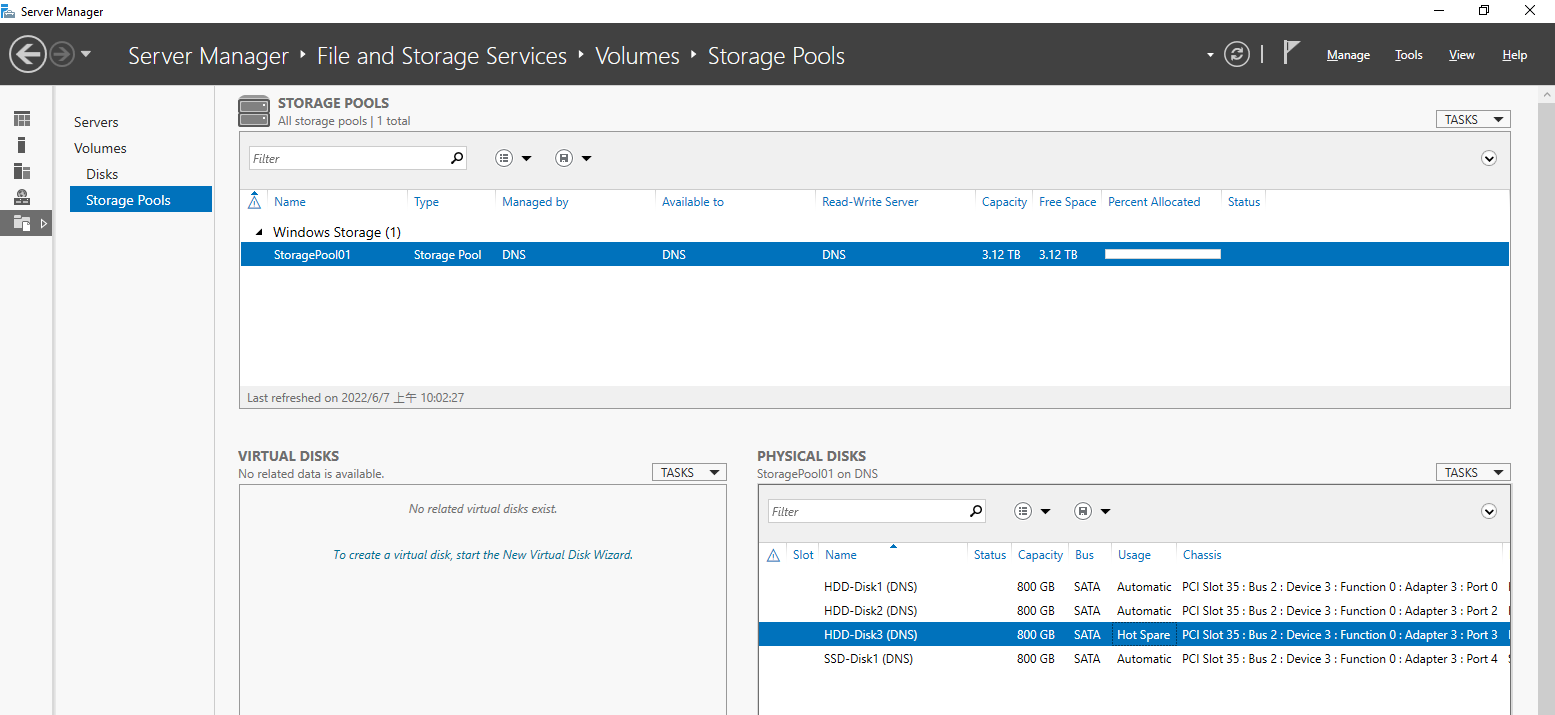Screen dimensions: 1555x715
Task: Click the Storage Pools section header icon
Action: click(254, 111)
